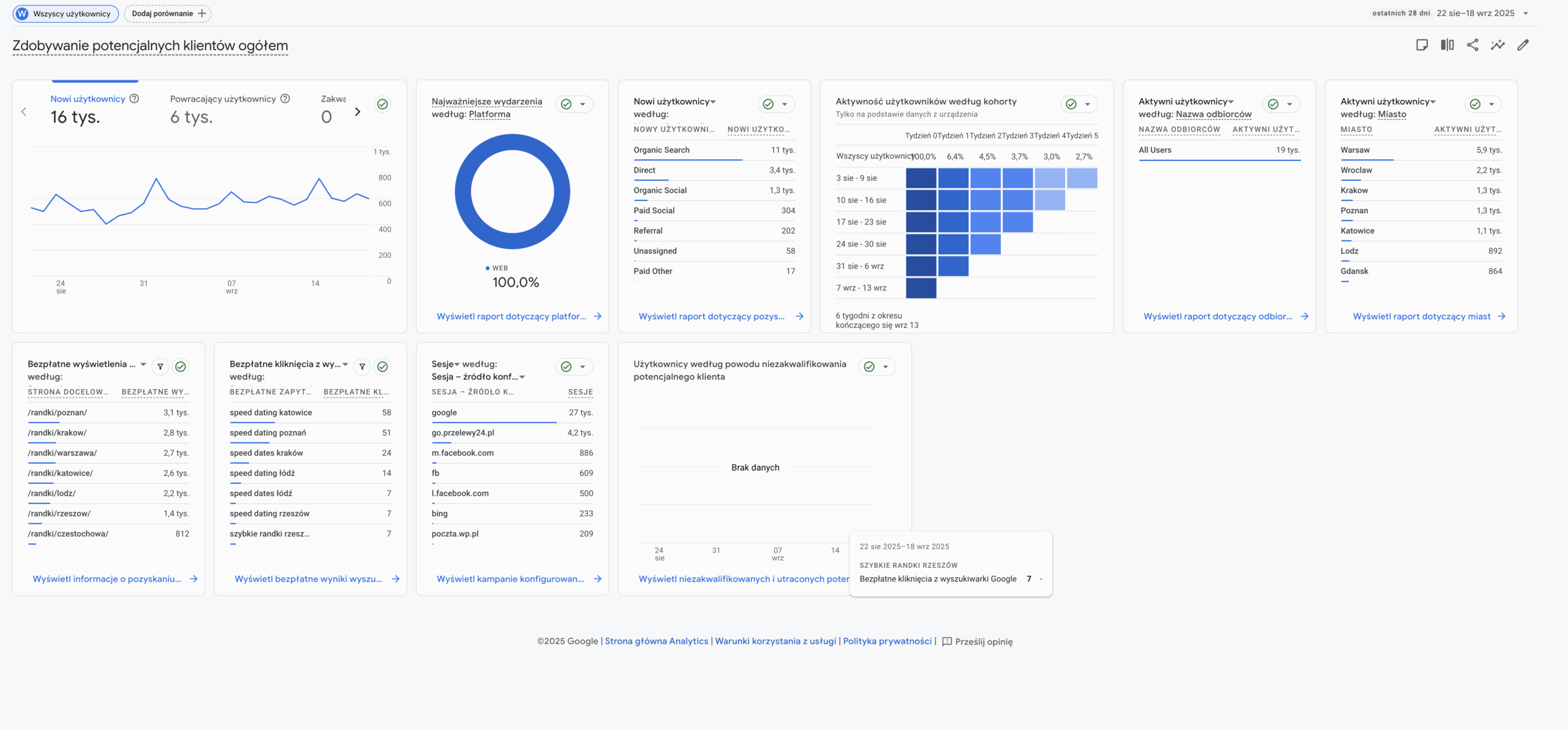Click the data quality checkmark on Najważniejsze wydarzenia

pos(565,104)
